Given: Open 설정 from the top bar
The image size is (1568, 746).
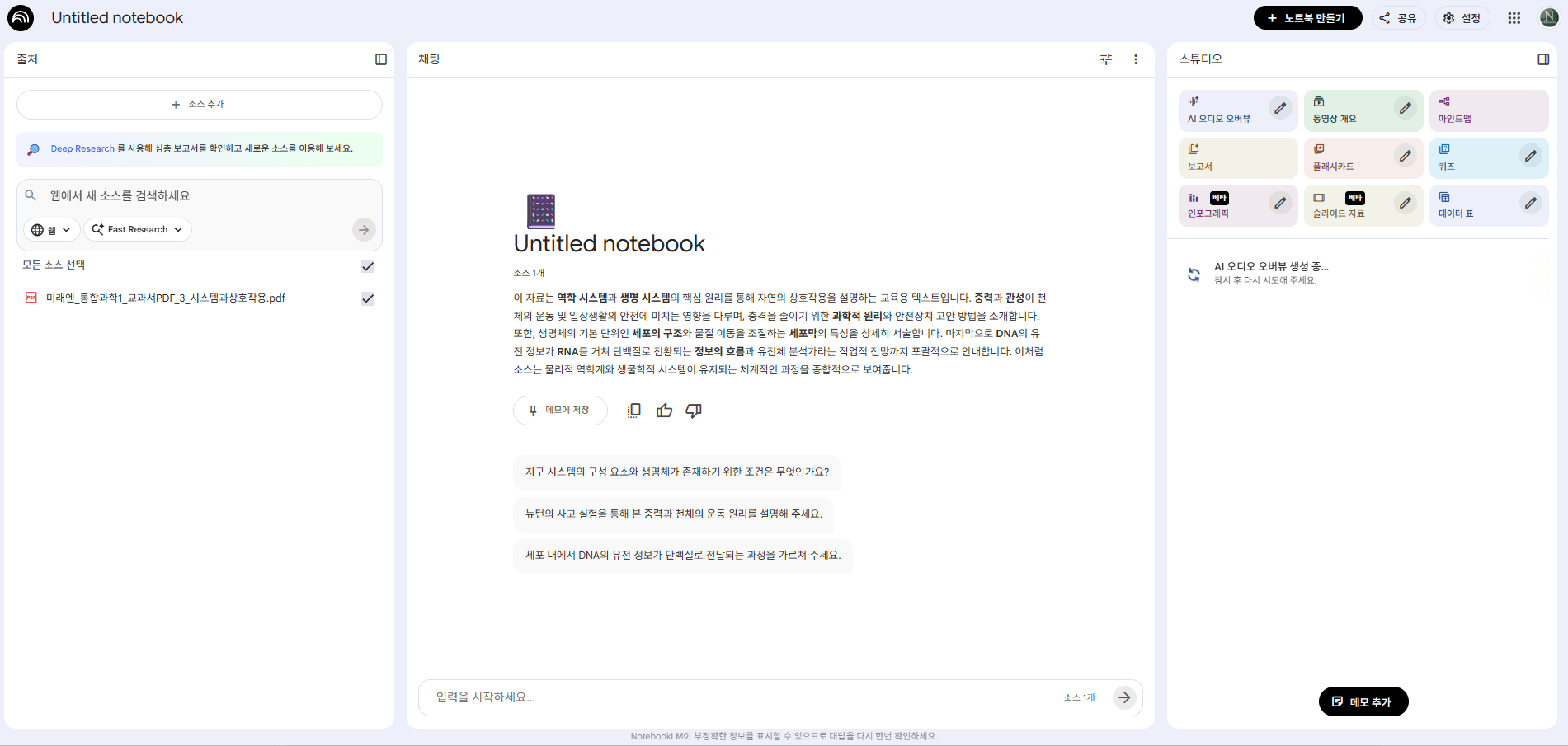Looking at the screenshot, I should pyautogui.click(x=1462, y=17).
